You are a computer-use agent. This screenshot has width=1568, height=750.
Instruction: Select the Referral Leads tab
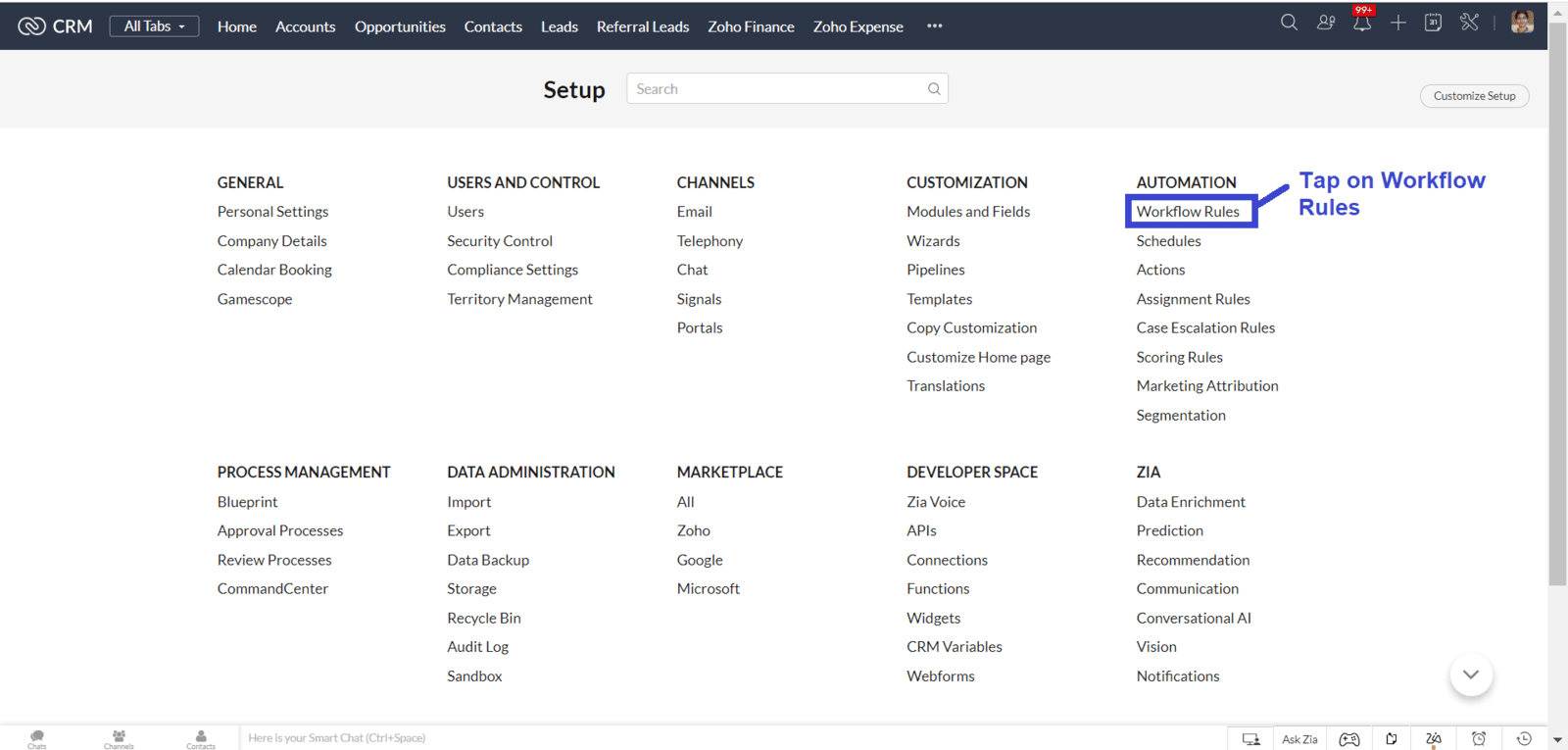(x=643, y=26)
